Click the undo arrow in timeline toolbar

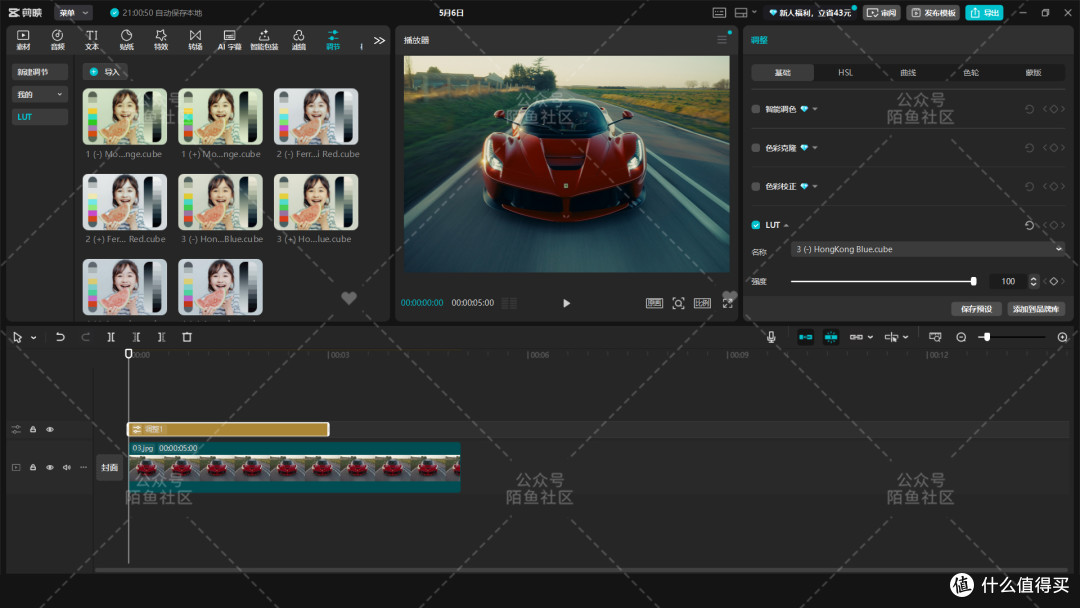pyautogui.click(x=60, y=337)
